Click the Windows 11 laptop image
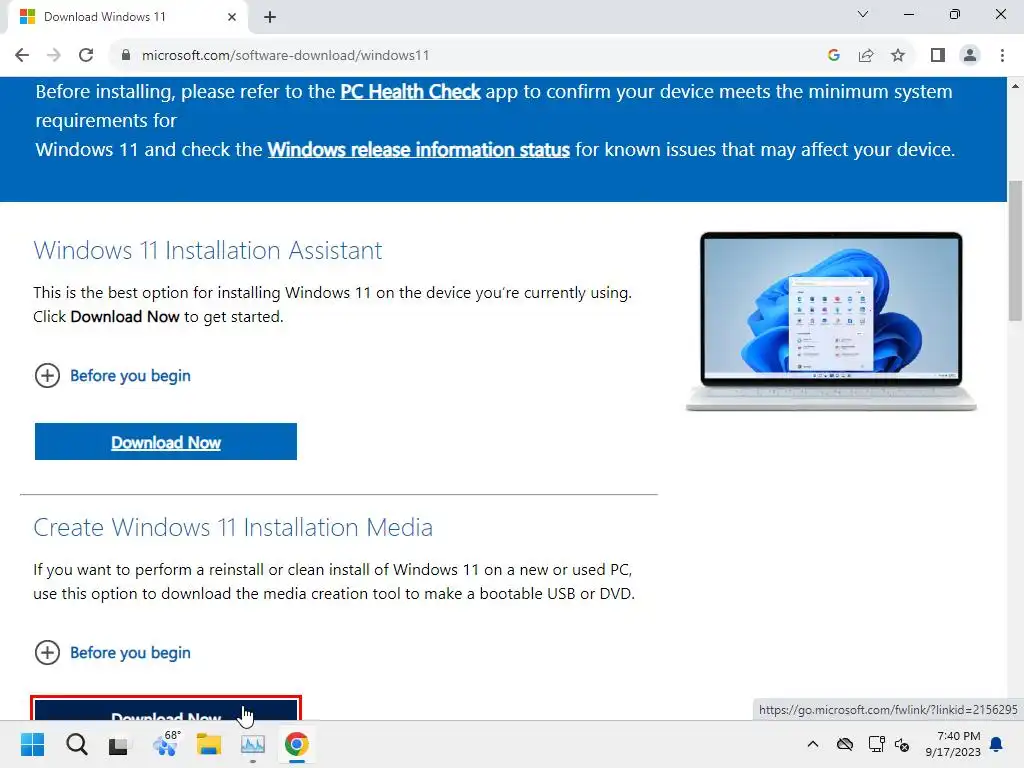This screenshot has height=768, width=1024. point(831,321)
